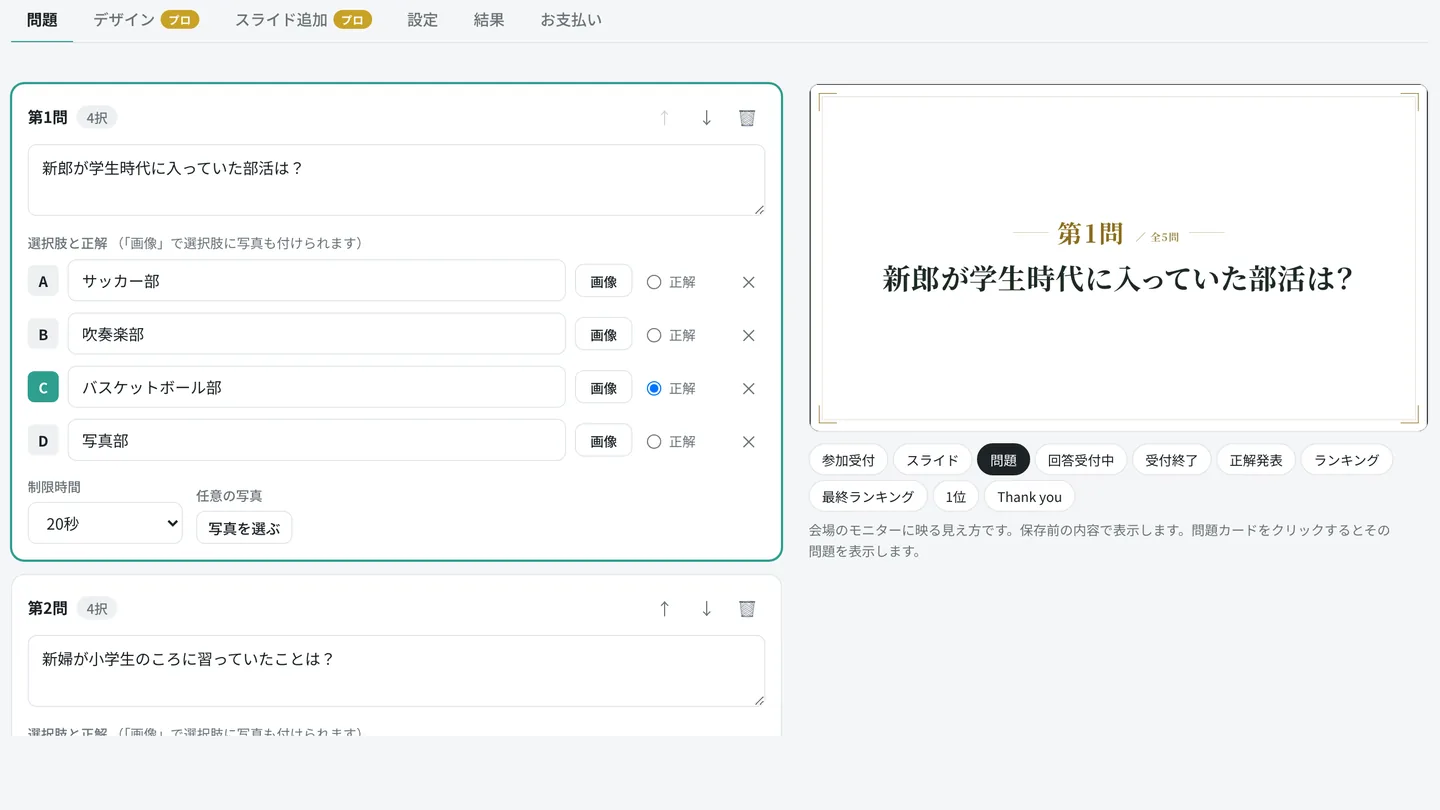Image resolution: width=1440 pixels, height=810 pixels.
Task: Add image to choice 吹奏楽部
Action: click(603, 335)
